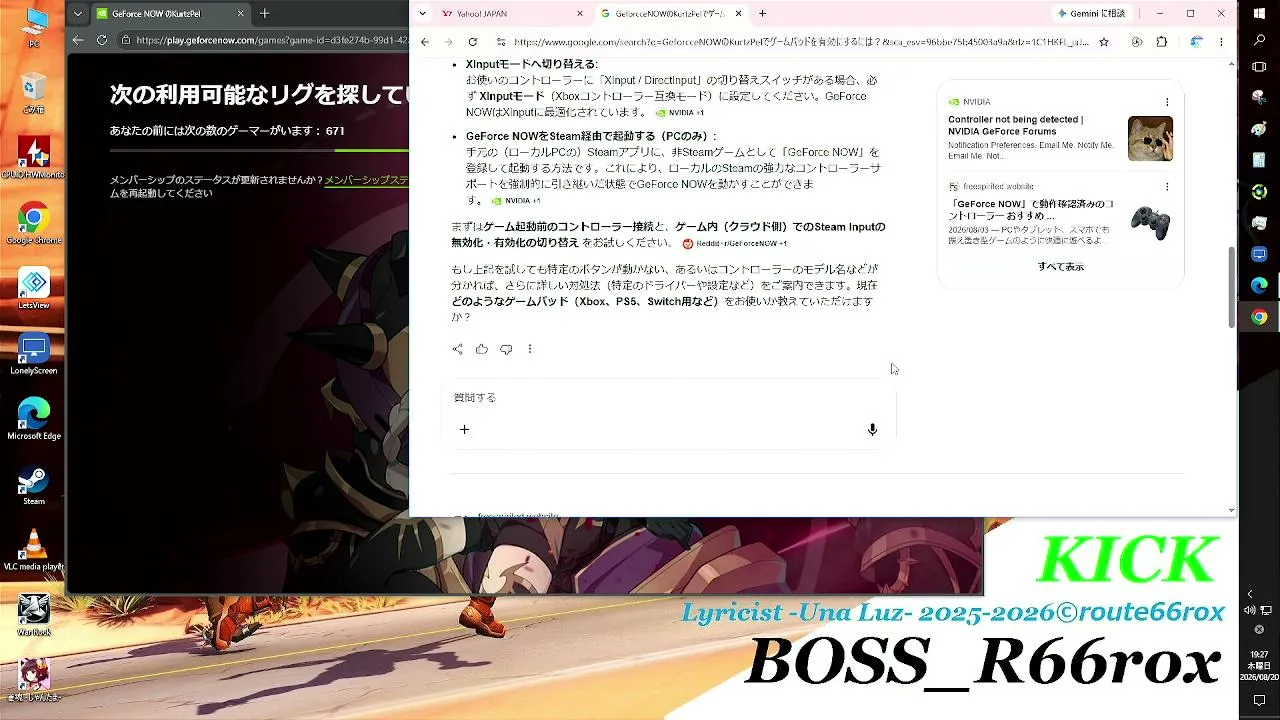This screenshot has height=720, width=1280.
Task: Open a new tab in the GeForce NOW window
Action: (264, 14)
